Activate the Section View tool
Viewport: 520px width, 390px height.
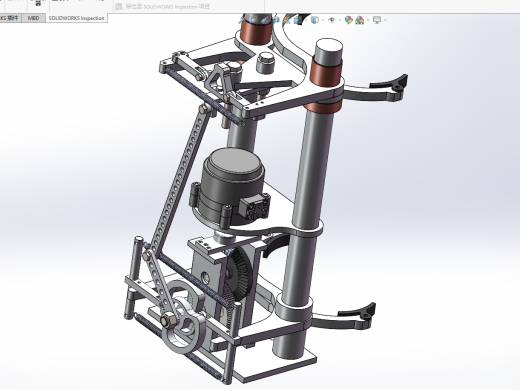[276, 20]
